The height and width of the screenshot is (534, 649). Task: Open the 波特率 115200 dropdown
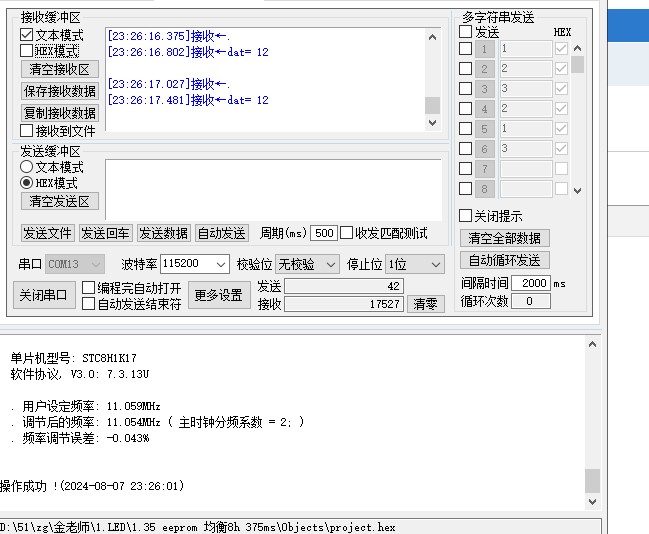click(195, 264)
